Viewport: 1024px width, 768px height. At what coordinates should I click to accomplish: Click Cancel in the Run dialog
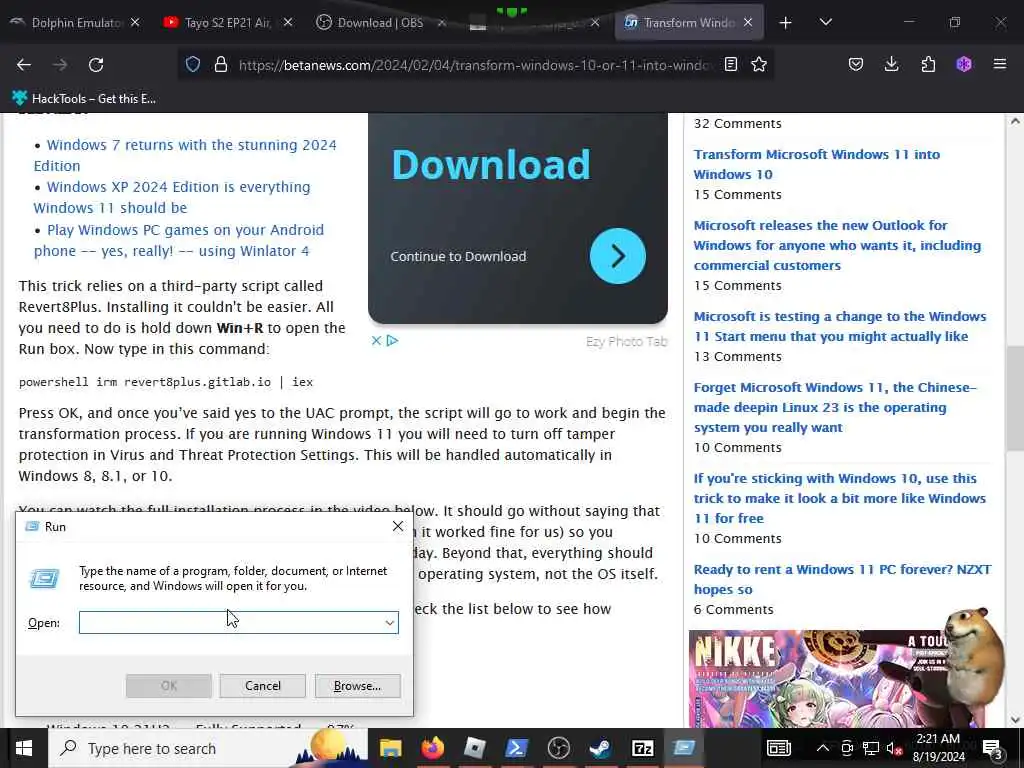263,686
